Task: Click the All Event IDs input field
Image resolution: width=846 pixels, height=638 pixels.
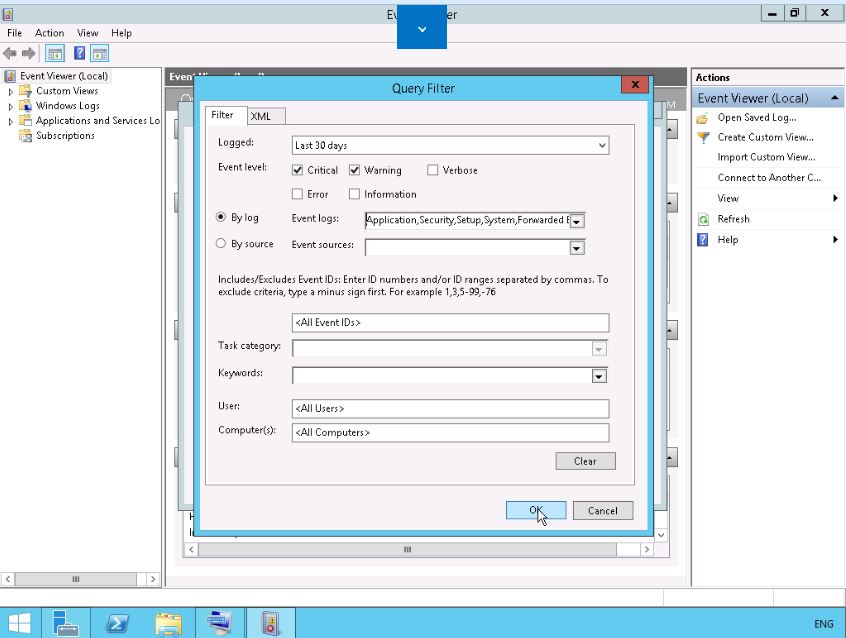Action: pos(451,323)
